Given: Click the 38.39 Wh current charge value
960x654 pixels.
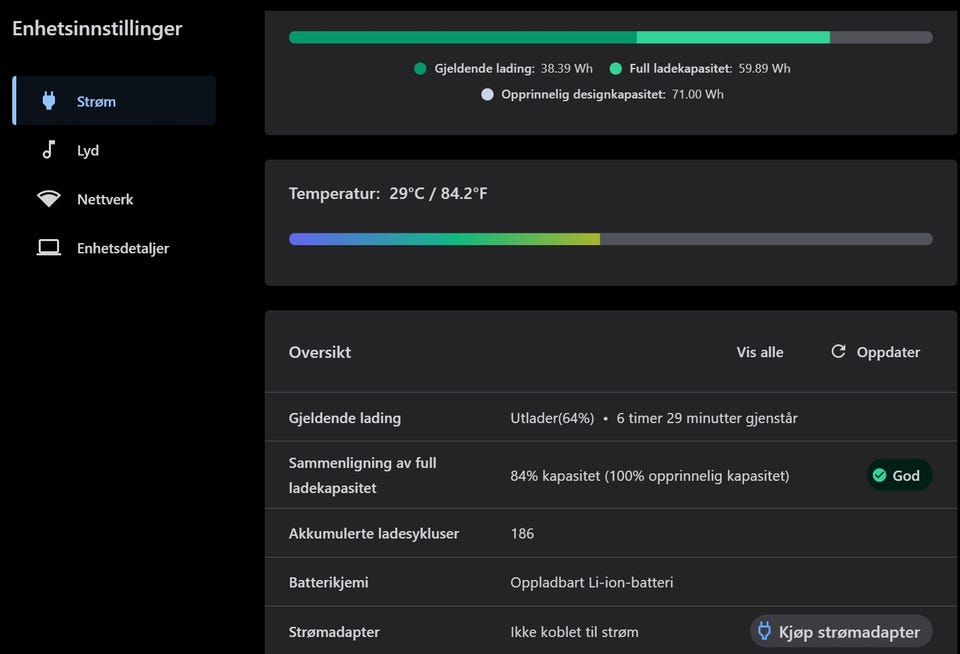Looking at the screenshot, I should tap(566, 69).
